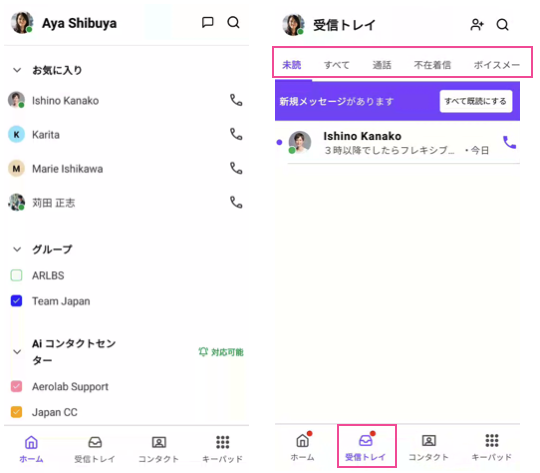This screenshot has width=540, height=473.
Task: Open the ARLBS group label
Action: (48, 275)
